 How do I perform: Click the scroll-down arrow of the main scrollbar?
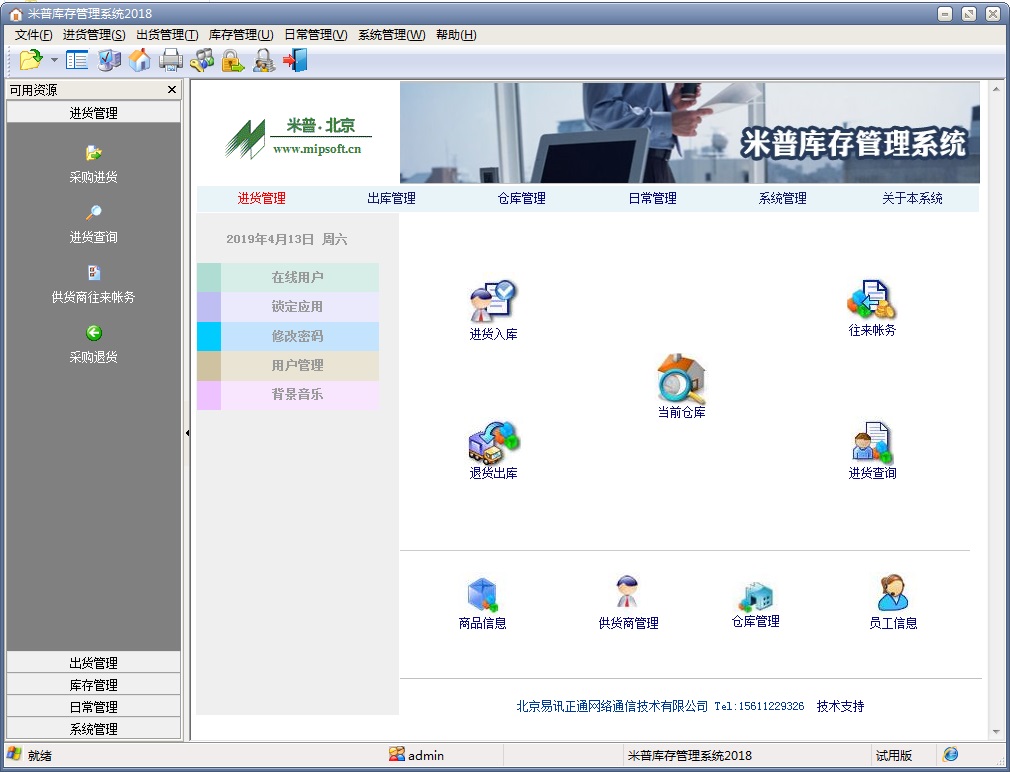[x=997, y=732]
